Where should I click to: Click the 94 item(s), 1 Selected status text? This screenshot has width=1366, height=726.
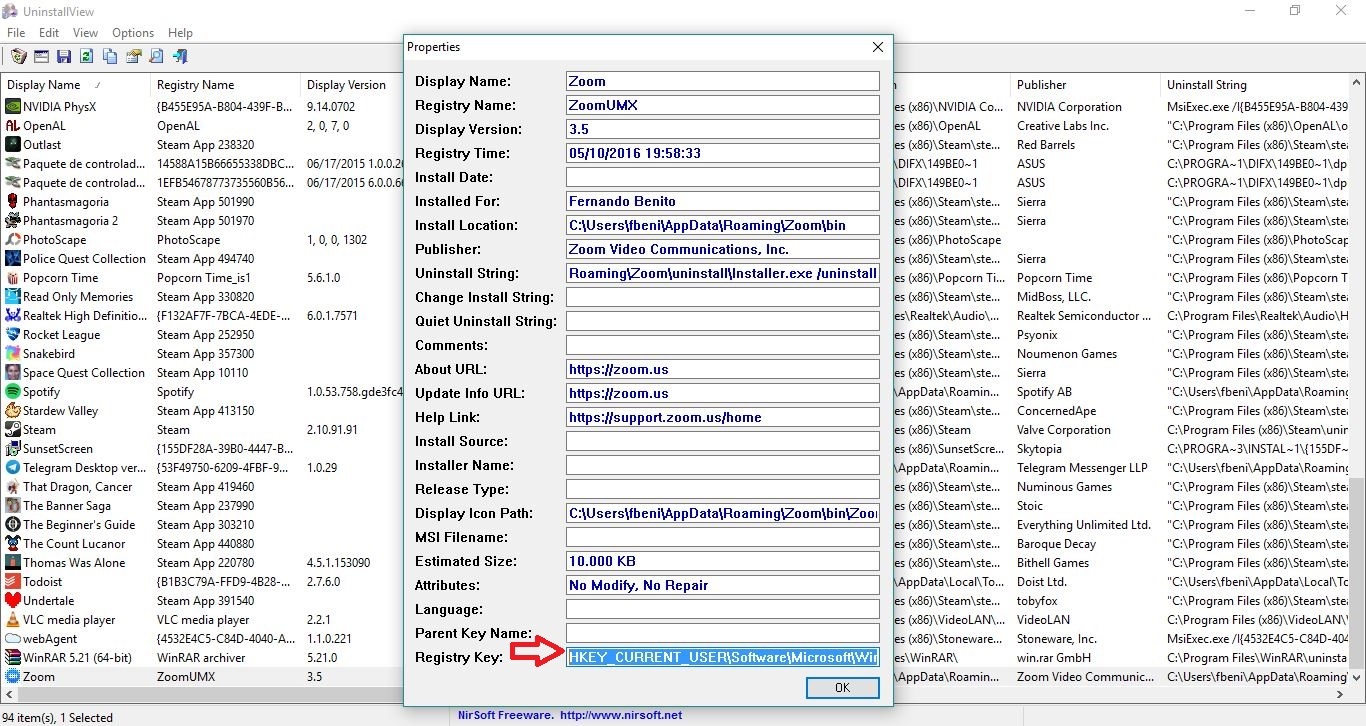pyautogui.click(x=59, y=717)
